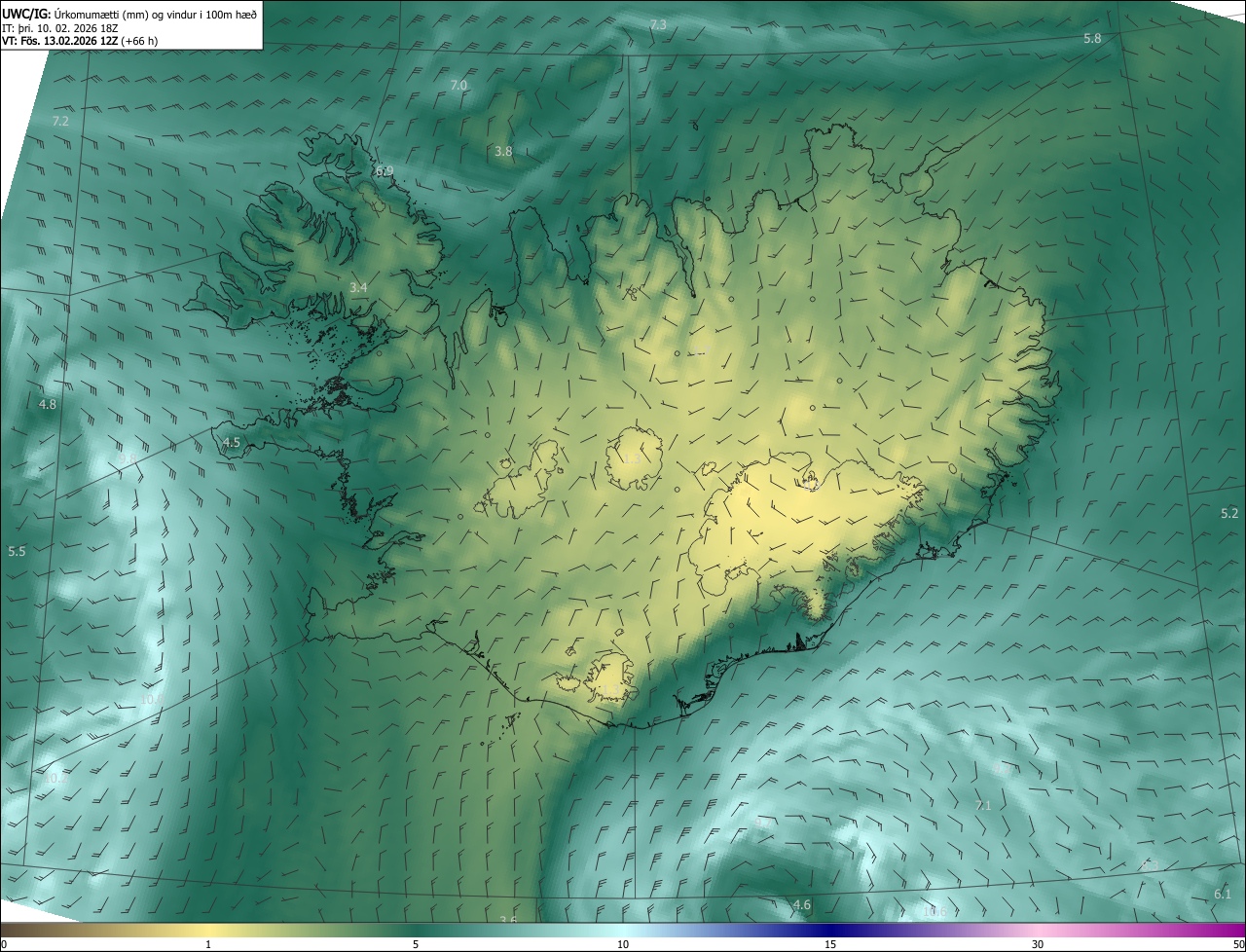The width and height of the screenshot is (1246, 952).
Task: Click the map value label '4.6'
Action: [802, 905]
